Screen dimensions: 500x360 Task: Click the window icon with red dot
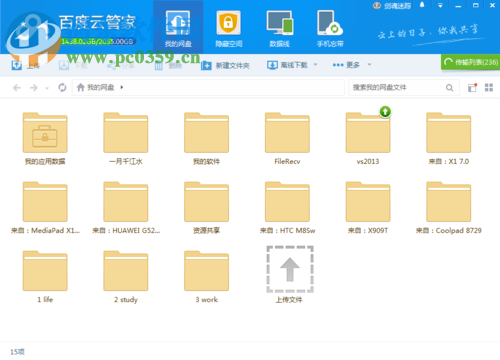(472, 88)
